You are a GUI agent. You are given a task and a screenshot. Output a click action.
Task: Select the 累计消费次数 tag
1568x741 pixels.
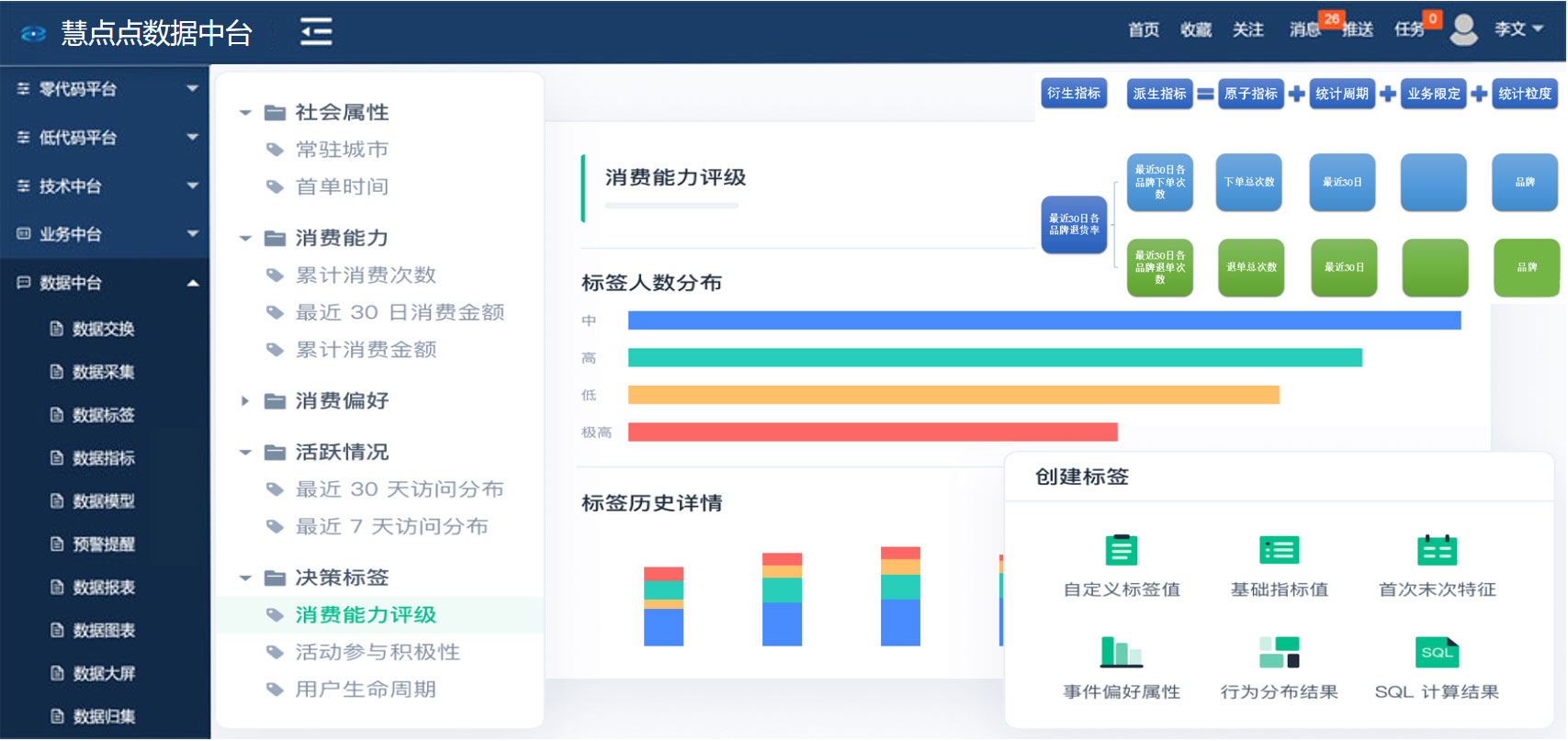coord(365,275)
